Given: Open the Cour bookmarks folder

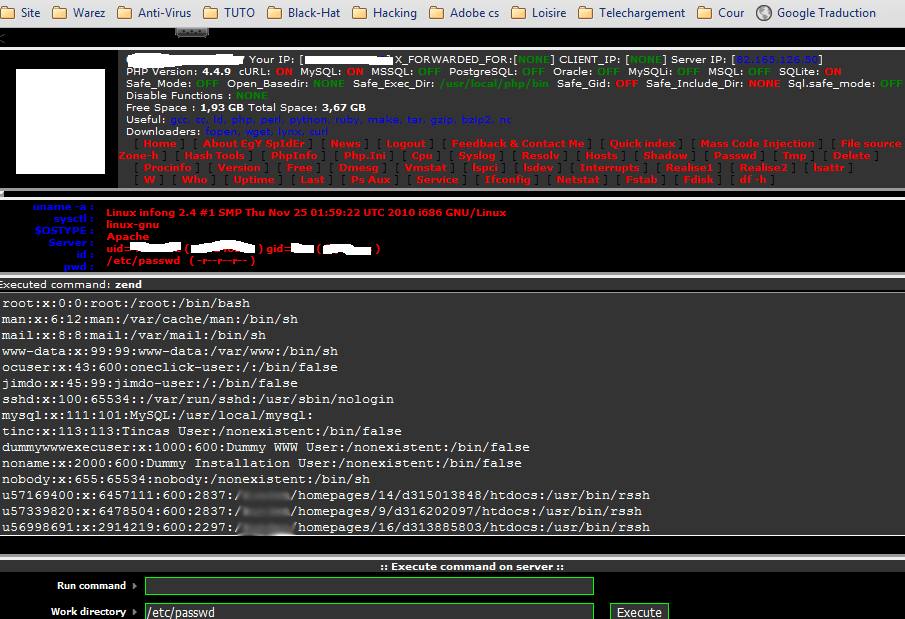Looking at the screenshot, I should click(721, 13).
